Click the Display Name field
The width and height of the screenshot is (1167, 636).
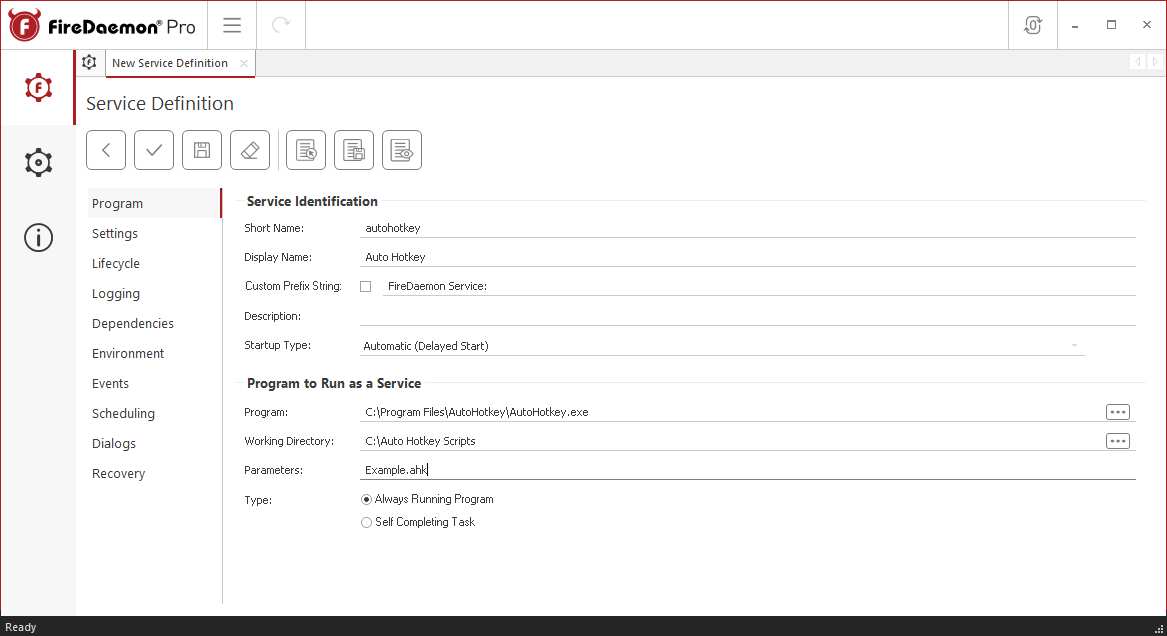(747, 257)
